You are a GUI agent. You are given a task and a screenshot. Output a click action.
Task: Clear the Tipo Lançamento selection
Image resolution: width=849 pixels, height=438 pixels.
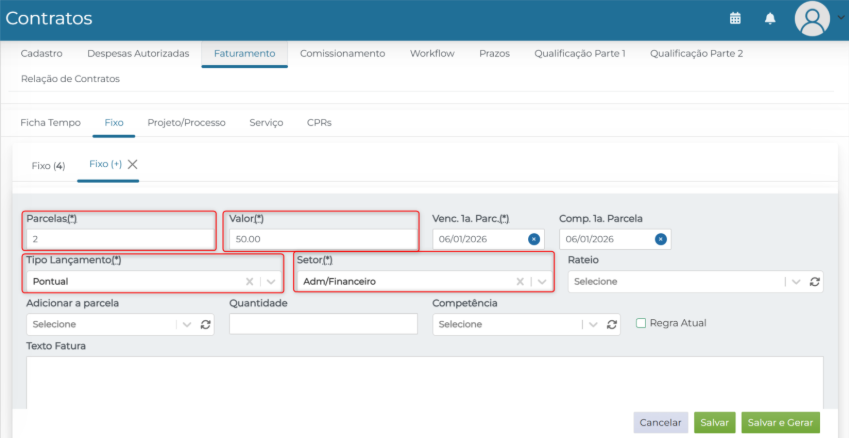(250, 282)
